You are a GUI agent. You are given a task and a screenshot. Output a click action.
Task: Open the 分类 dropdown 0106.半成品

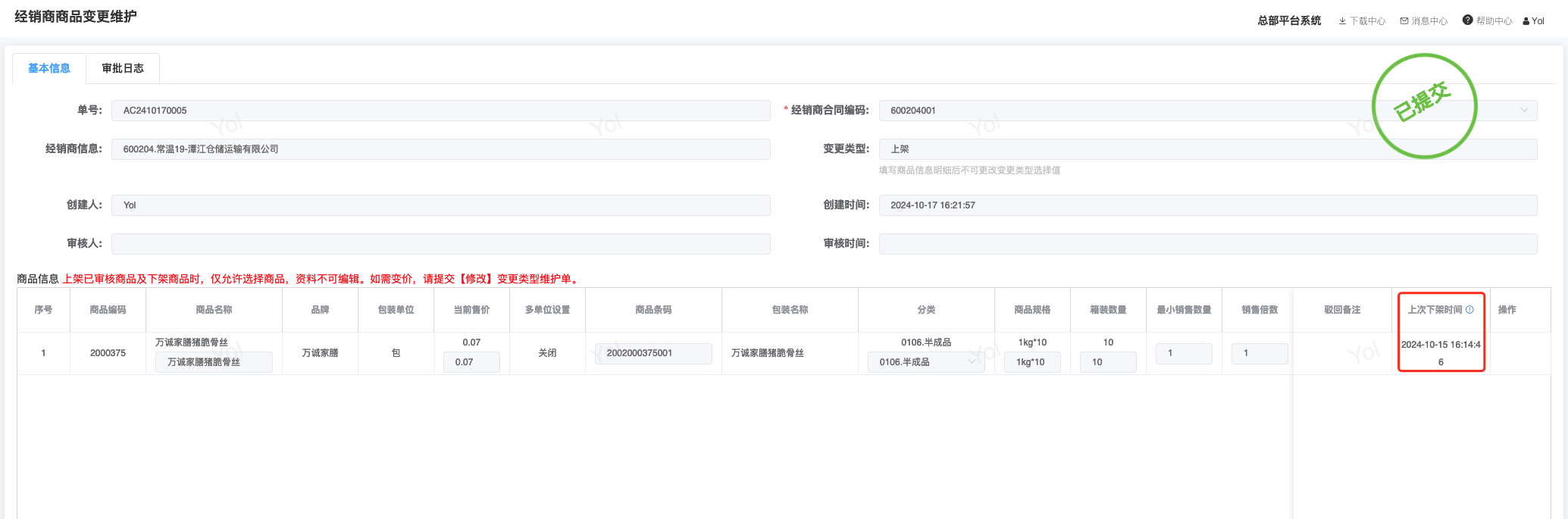(x=926, y=362)
